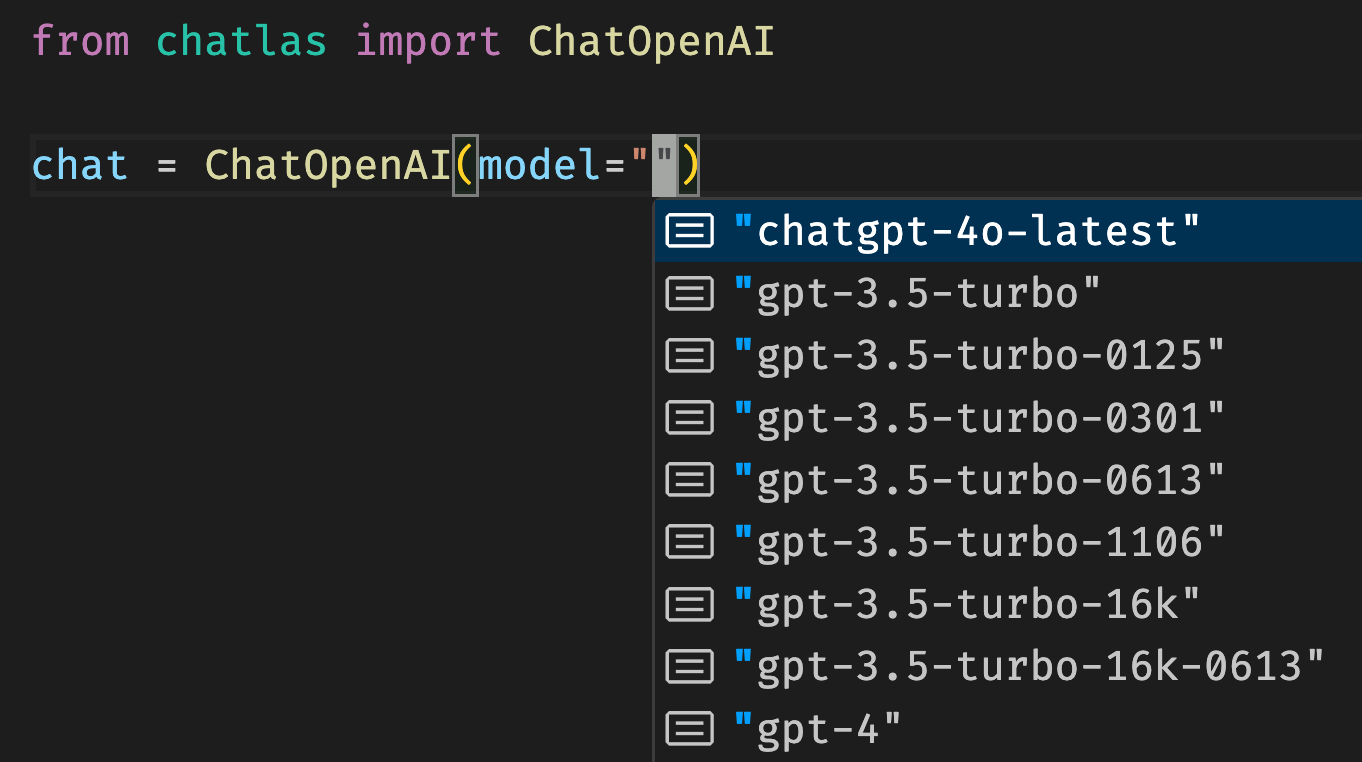Click the icon next to "gpt-3.5-turbo-1106"
Image resolution: width=1362 pixels, height=762 pixels.
coord(689,541)
